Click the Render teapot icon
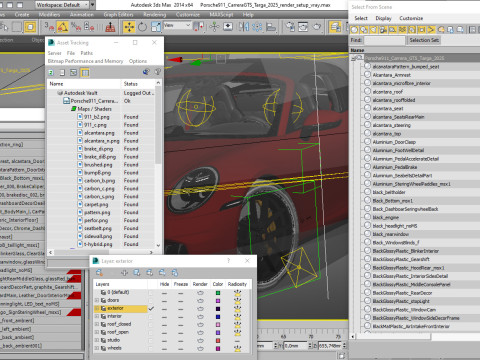Image resolution: width=480 pixels, height=360 pixels. tap(317, 27)
